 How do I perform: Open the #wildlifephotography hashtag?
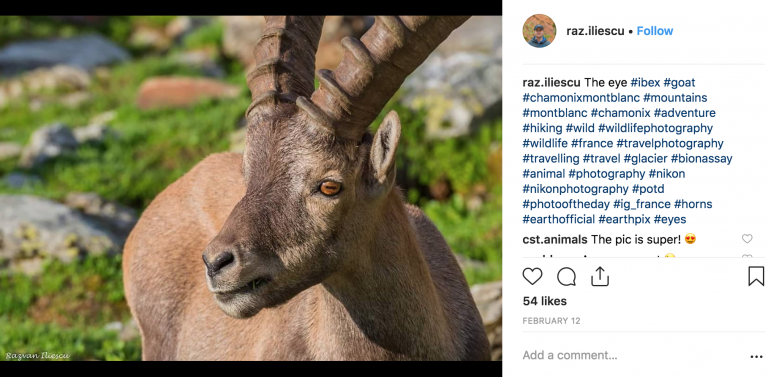pyautogui.click(x=655, y=128)
